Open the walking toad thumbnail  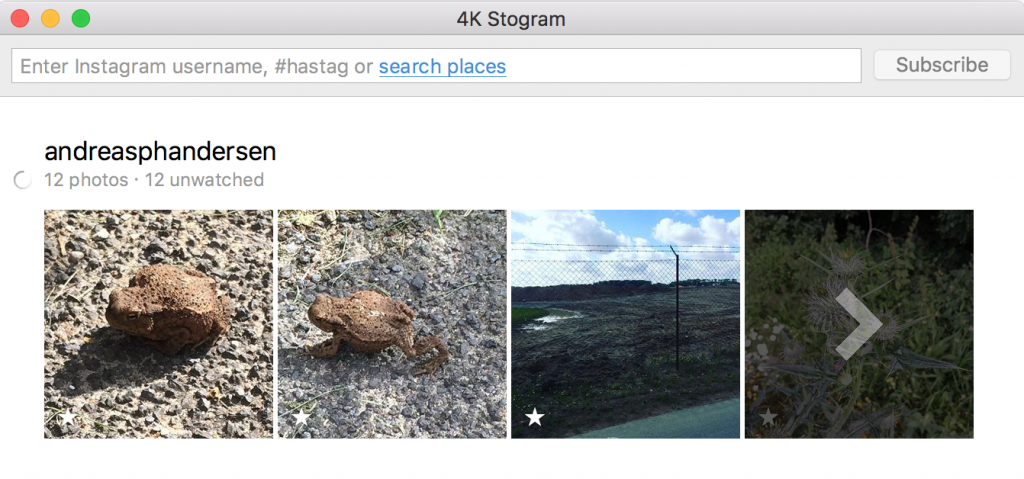pyautogui.click(x=392, y=324)
